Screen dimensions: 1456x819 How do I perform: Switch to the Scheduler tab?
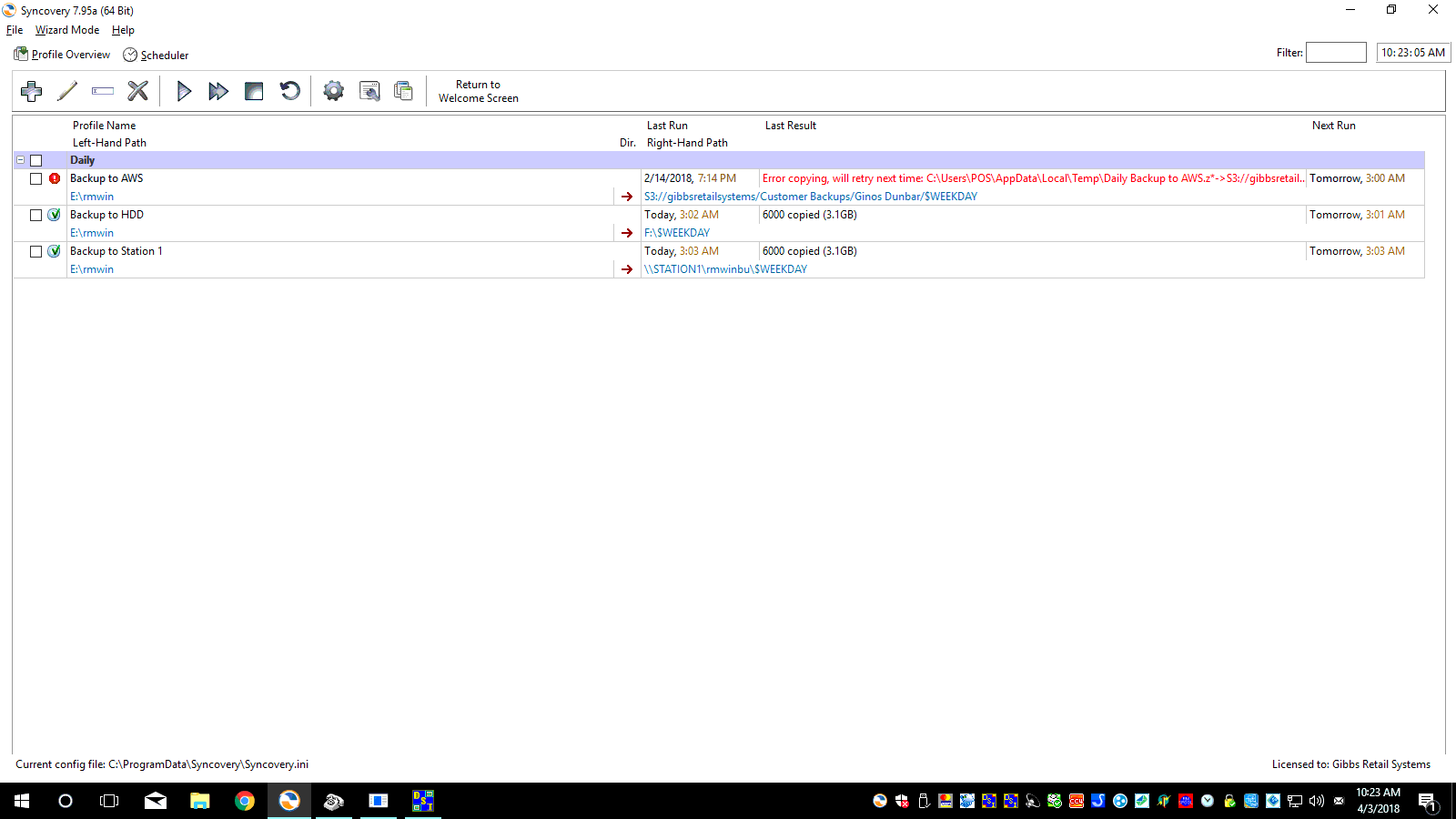pos(156,55)
